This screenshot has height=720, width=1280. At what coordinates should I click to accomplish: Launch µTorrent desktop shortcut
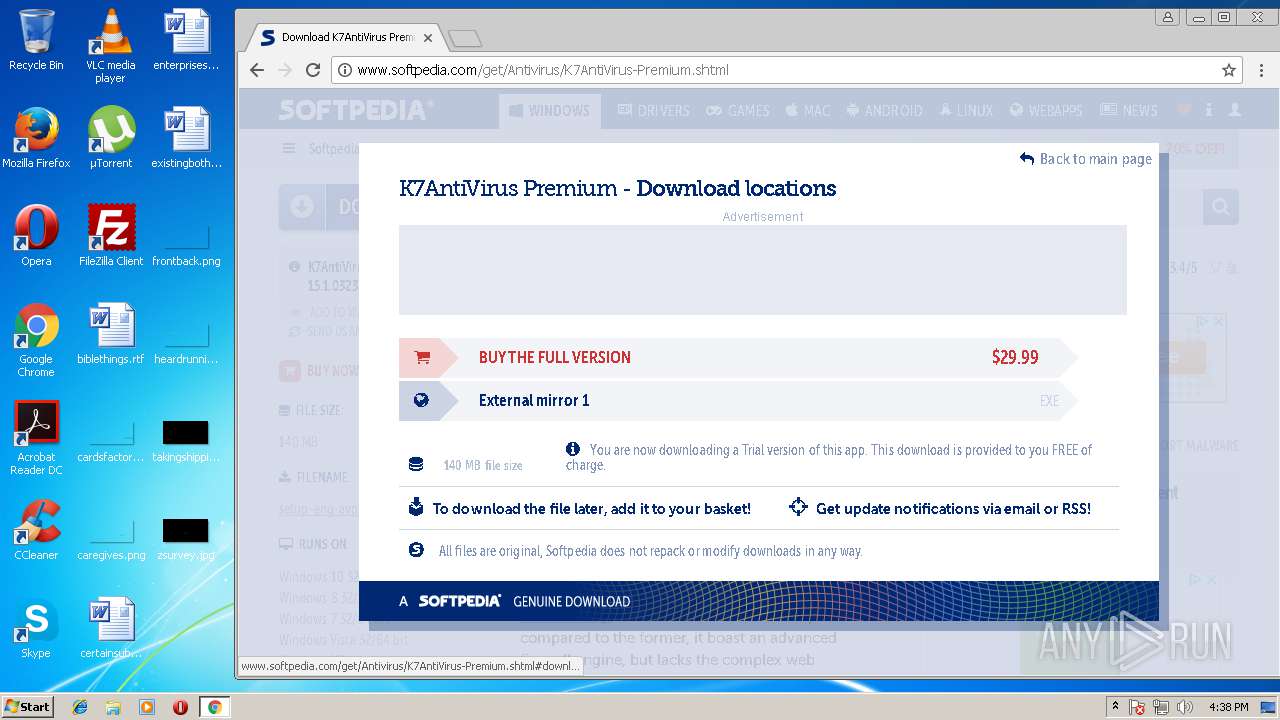(110, 137)
